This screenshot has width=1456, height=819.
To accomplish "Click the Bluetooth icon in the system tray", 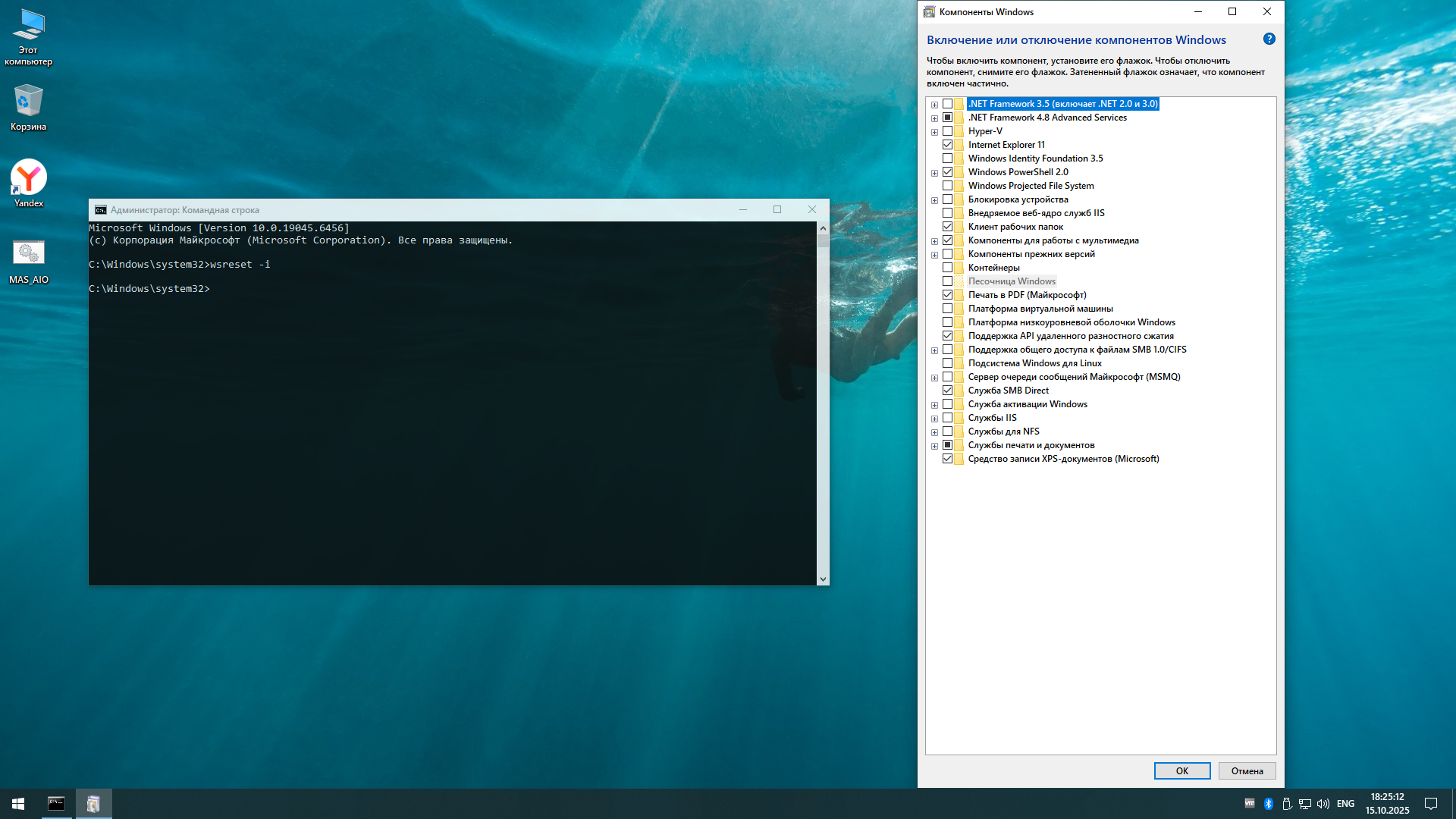I will tap(1269, 803).
